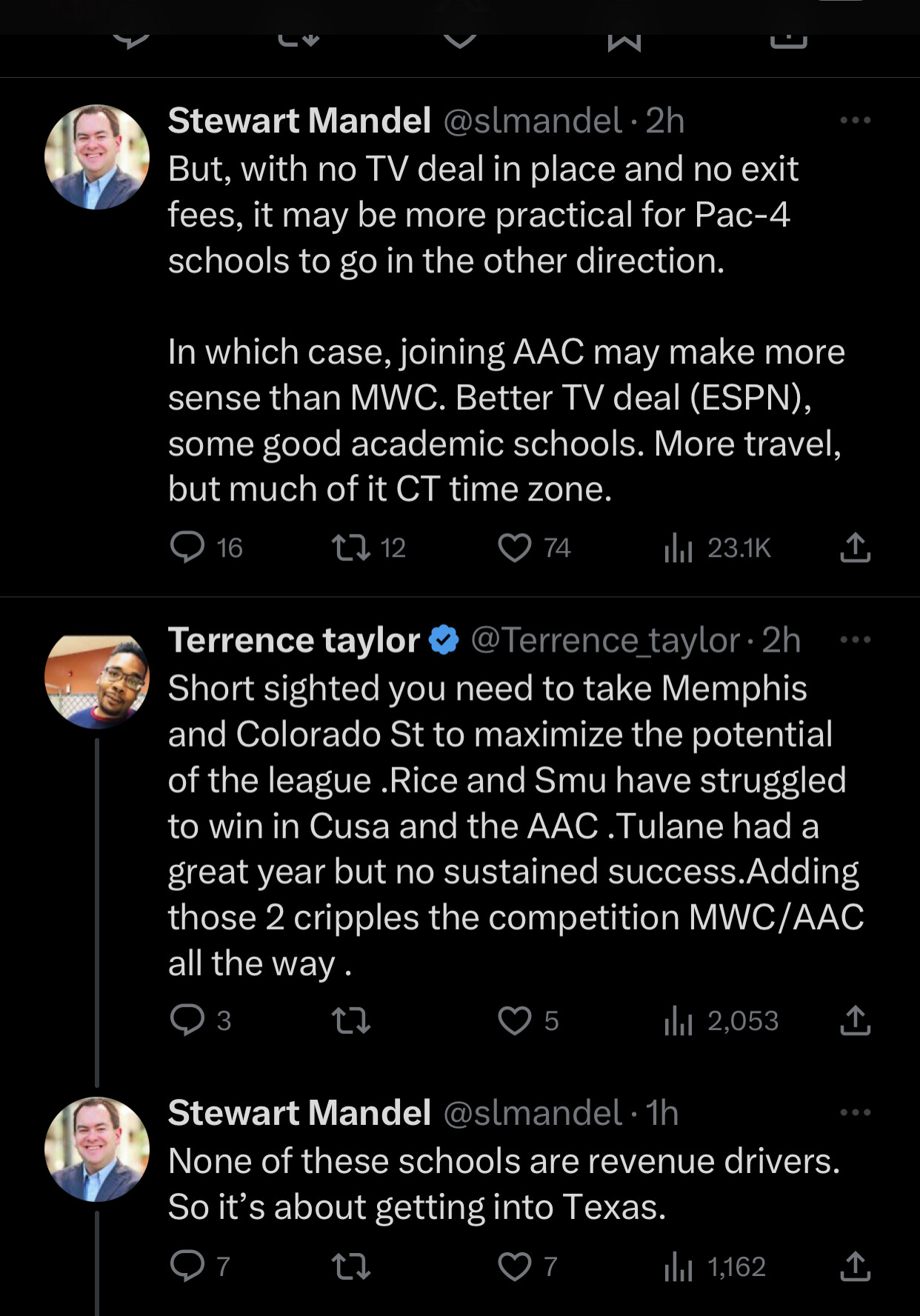Open Terrence taylor's profile picture
This screenshot has width=920, height=1316.
96,681
